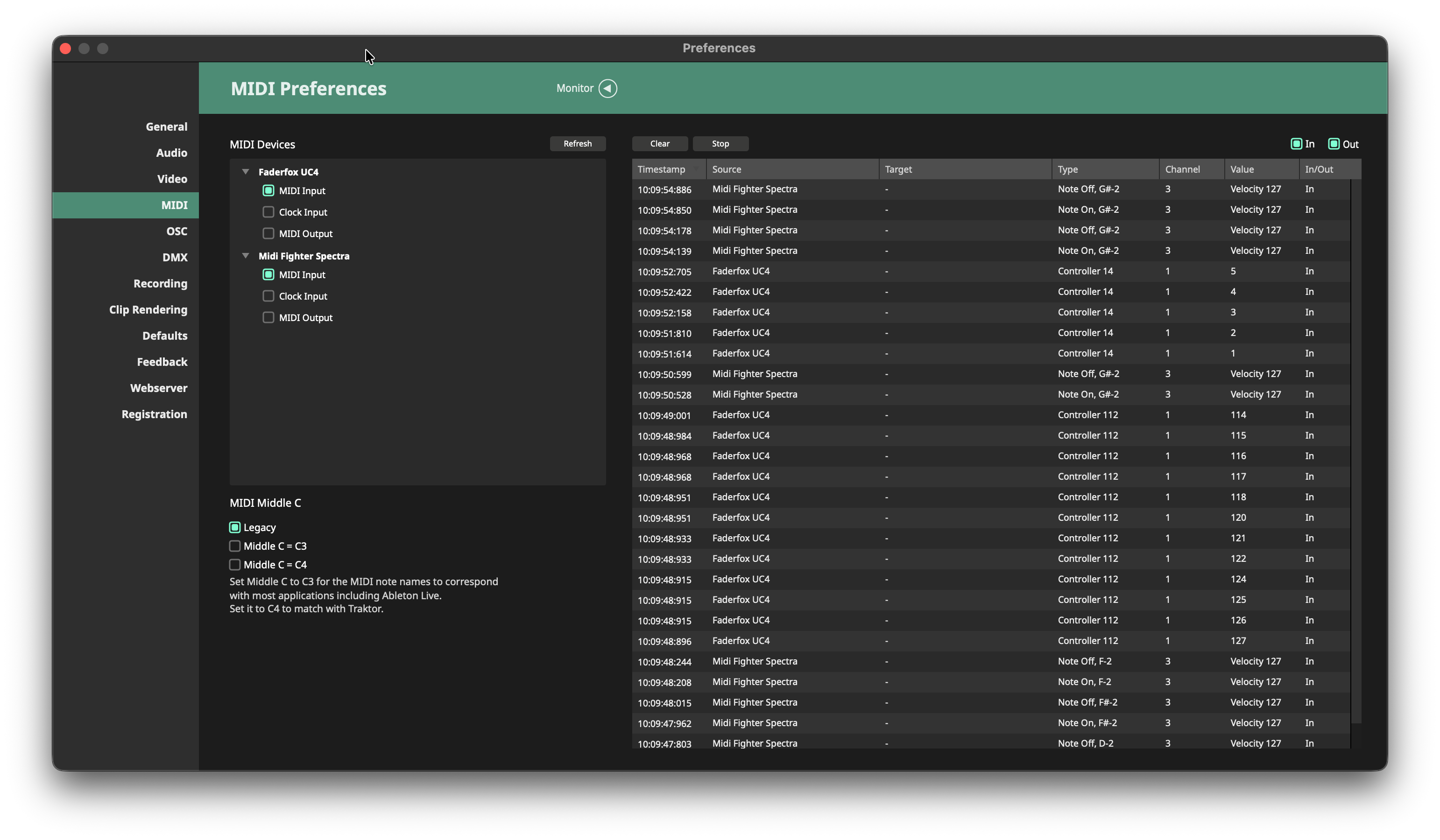The image size is (1440, 840).
Task: Close the Preferences window
Action: point(65,49)
